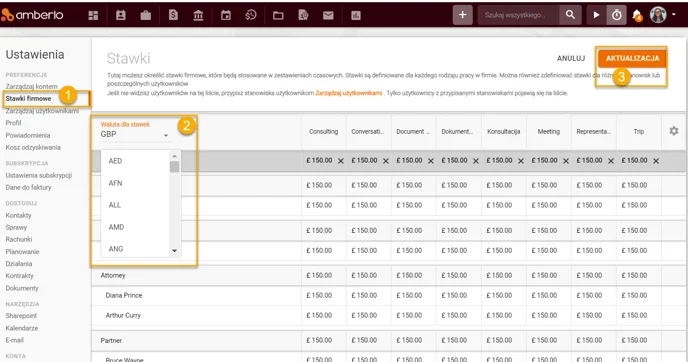Open the GBP currency dropdown

click(x=135, y=134)
